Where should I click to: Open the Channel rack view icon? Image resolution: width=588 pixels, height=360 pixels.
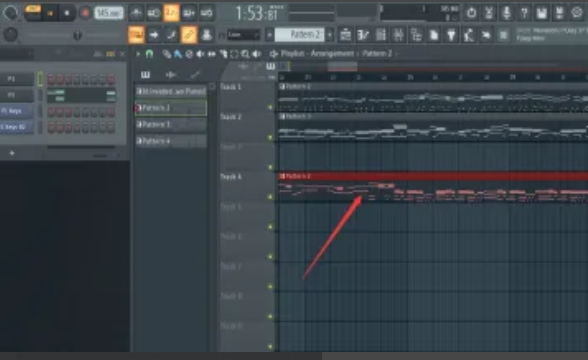[381, 35]
